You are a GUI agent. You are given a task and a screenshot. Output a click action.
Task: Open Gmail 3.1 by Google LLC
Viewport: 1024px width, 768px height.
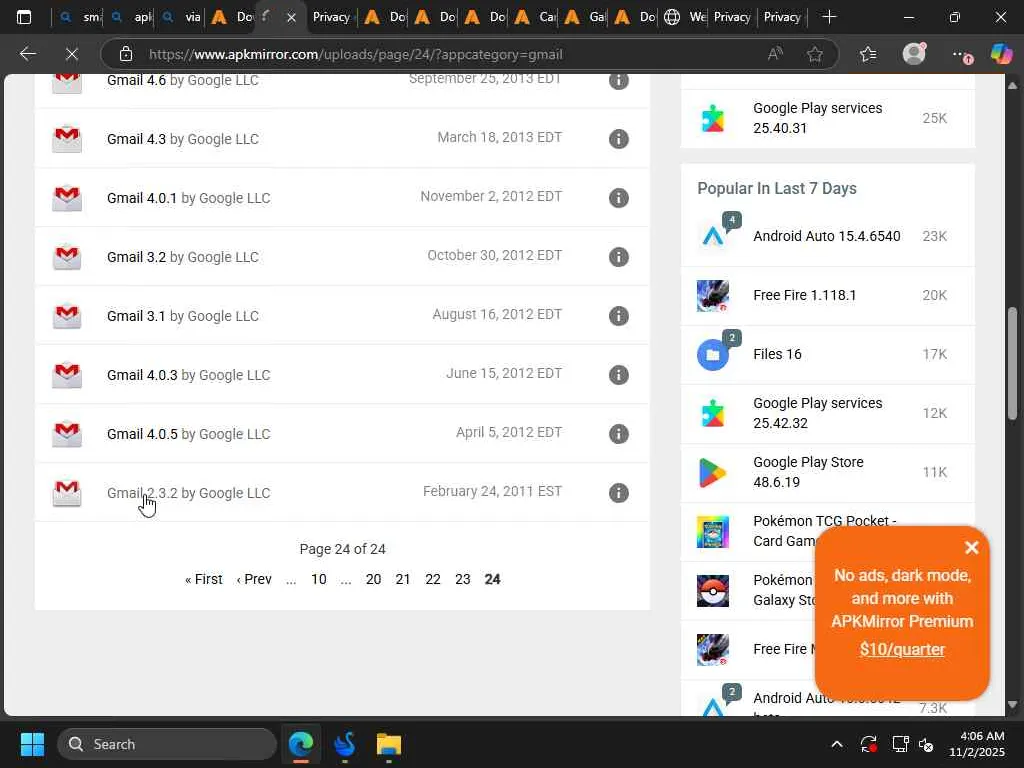coord(183,316)
